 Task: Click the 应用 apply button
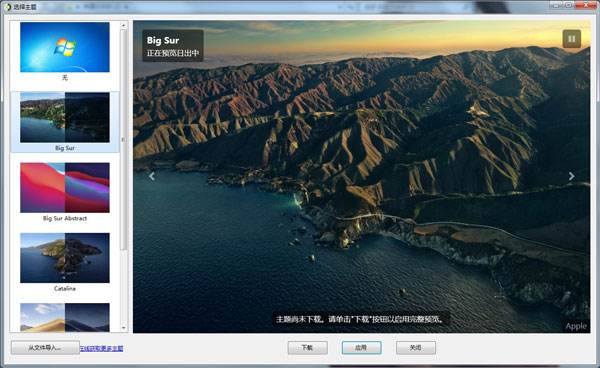point(361,348)
